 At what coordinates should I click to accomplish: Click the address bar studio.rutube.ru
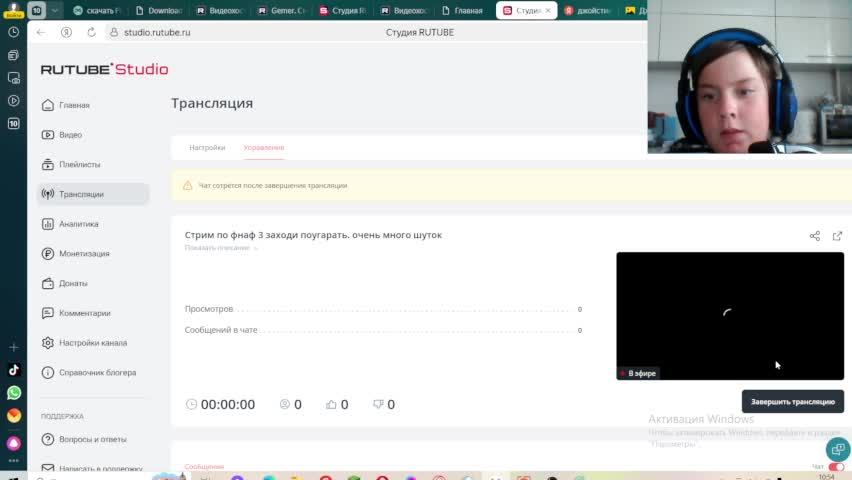pyautogui.click(x=157, y=33)
